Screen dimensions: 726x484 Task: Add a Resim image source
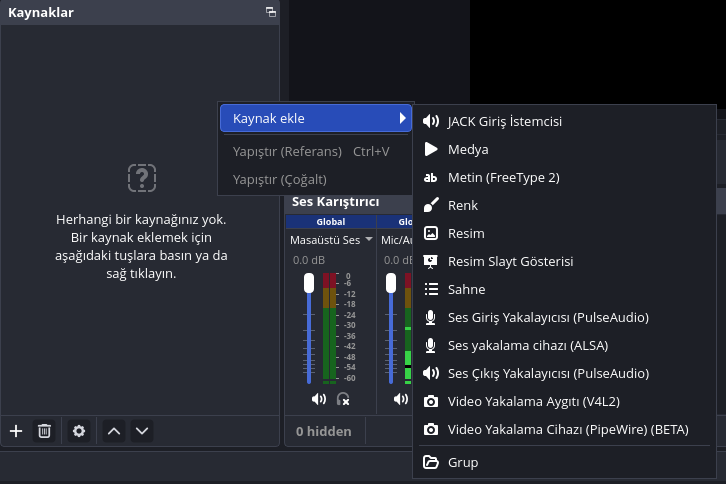[x=564, y=233]
